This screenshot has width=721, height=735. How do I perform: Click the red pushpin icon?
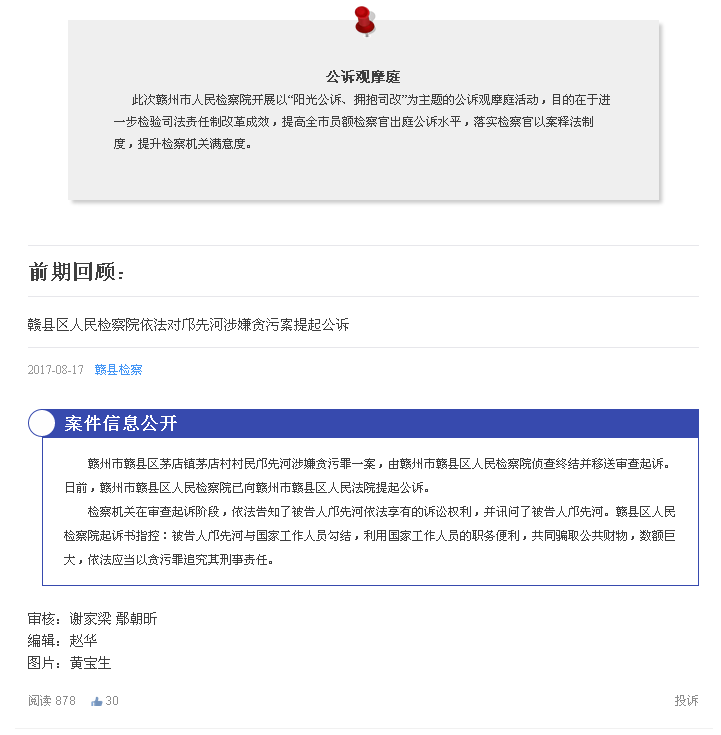(x=365, y=21)
